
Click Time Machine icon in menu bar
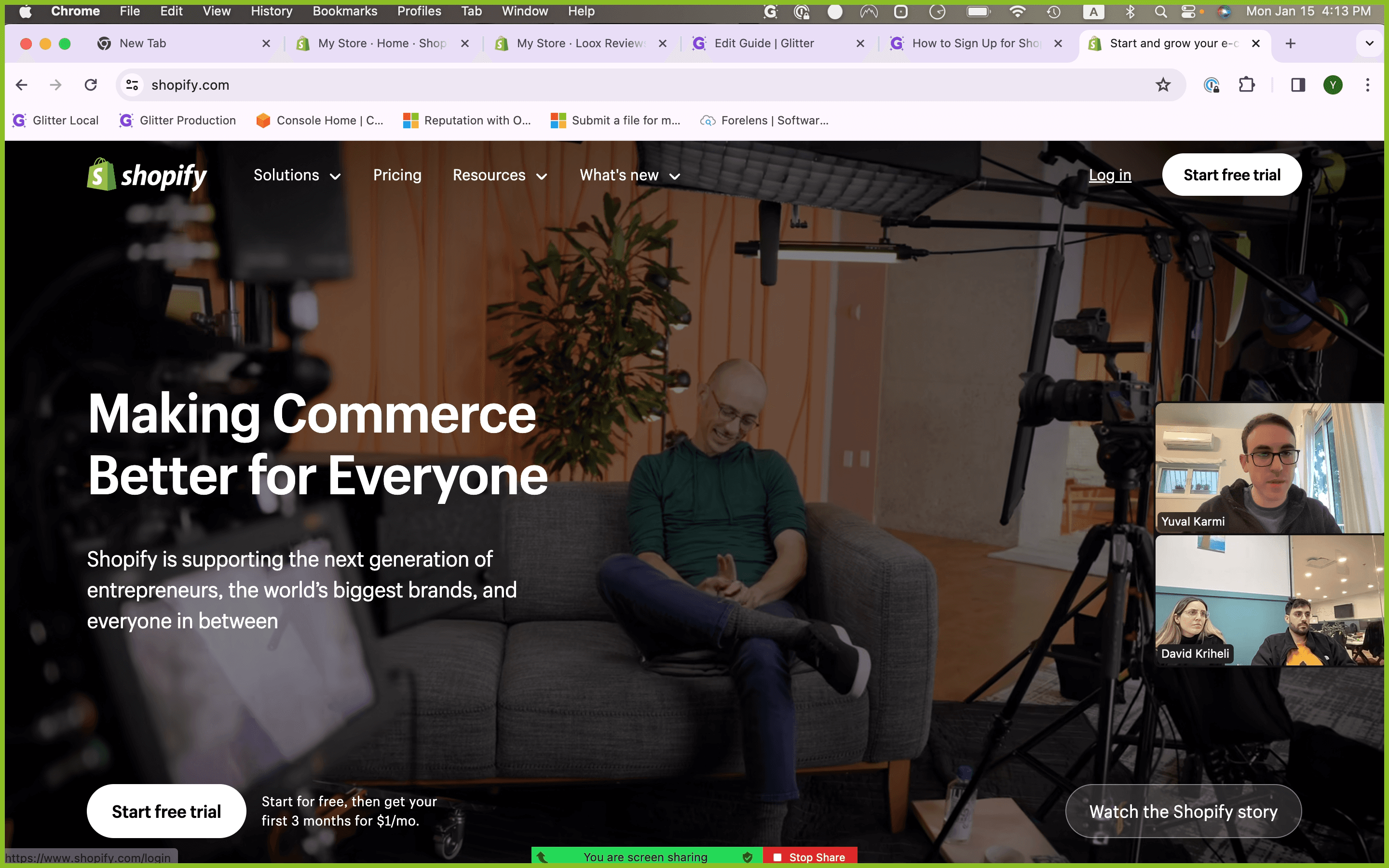(x=1053, y=12)
